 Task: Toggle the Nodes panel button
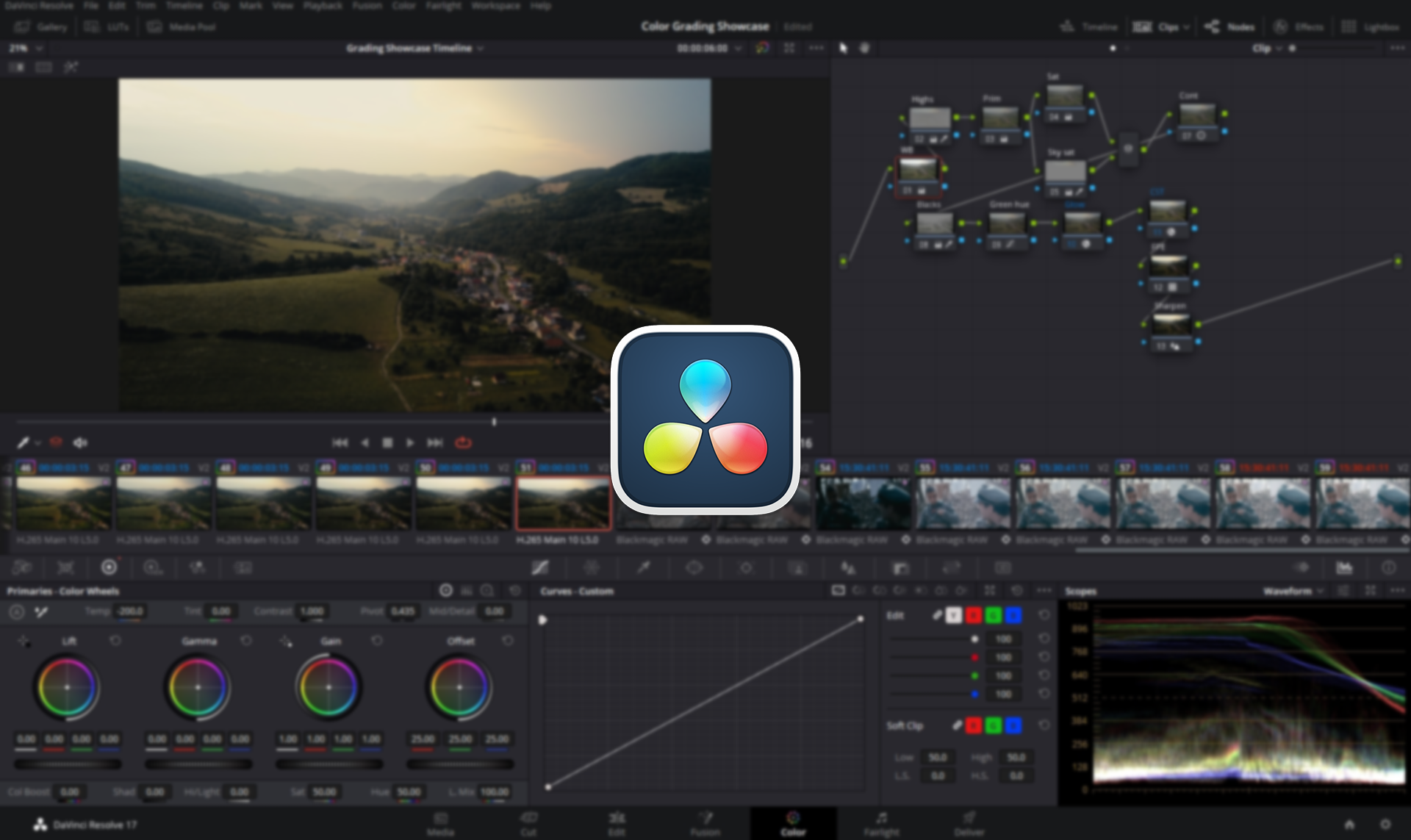pyautogui.click(x=1229, y=27)
